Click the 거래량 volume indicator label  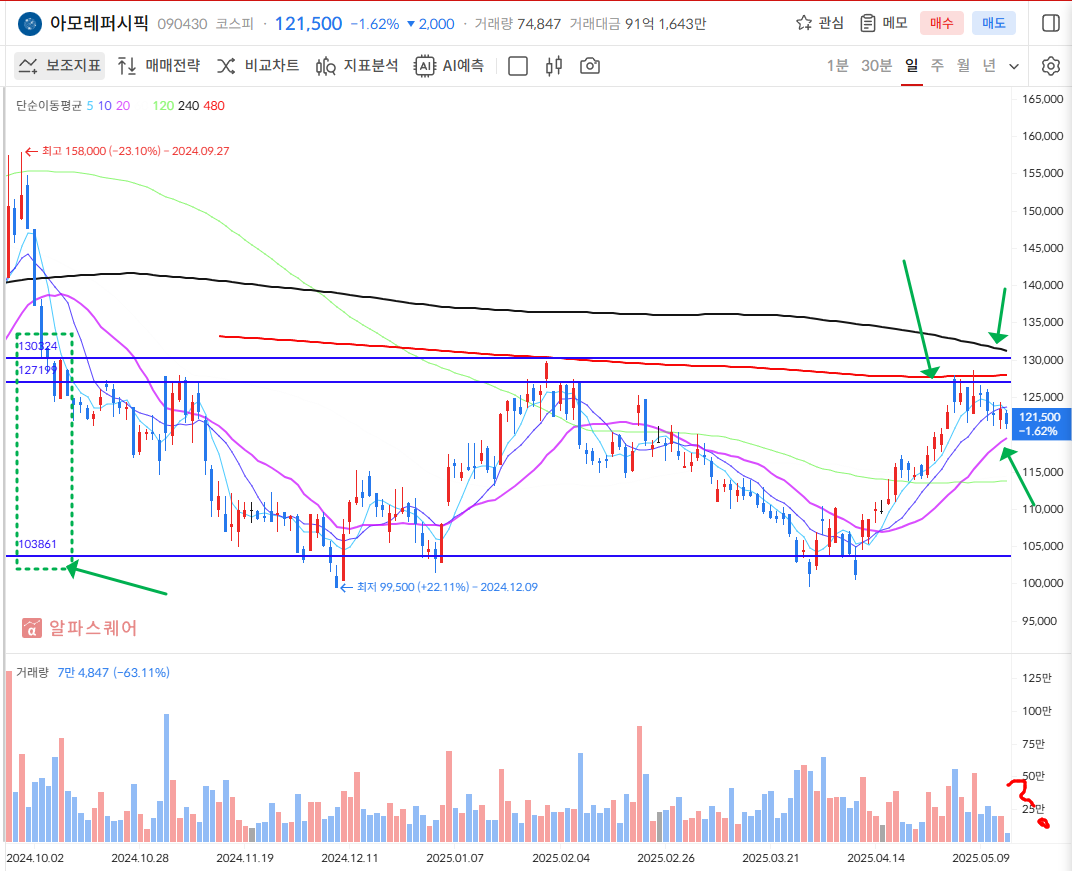32,673
